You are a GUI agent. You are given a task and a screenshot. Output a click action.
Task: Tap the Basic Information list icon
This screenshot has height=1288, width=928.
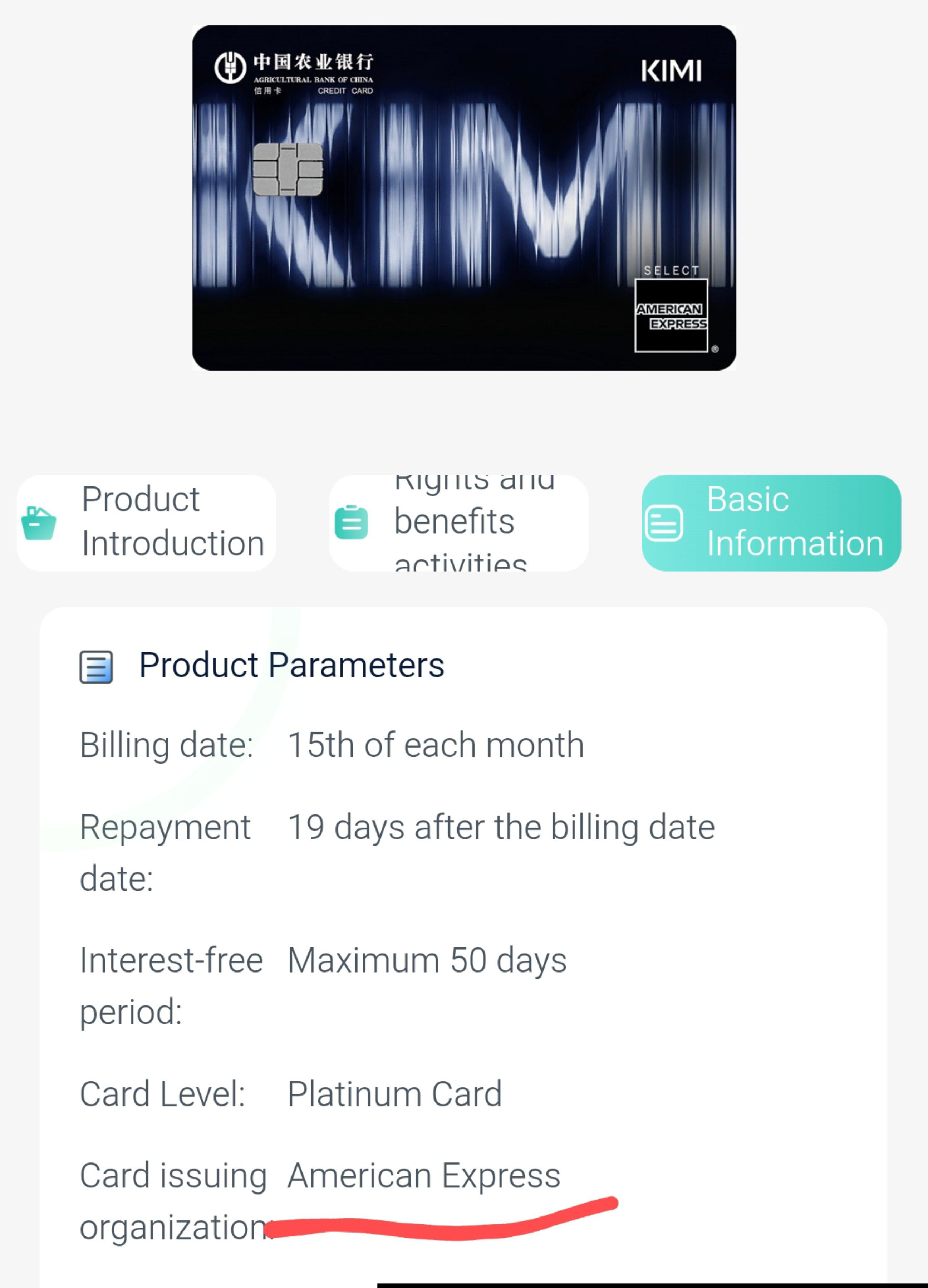coord(664,523)
